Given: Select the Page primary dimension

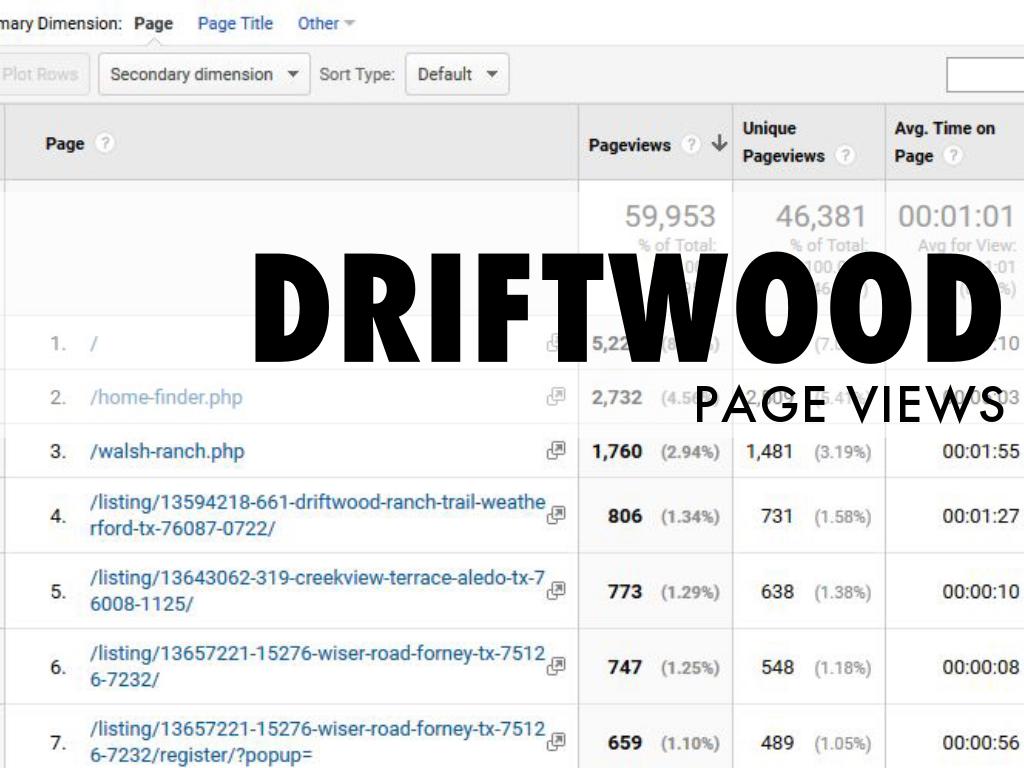Looking at the screenshot, I should 154,23.
